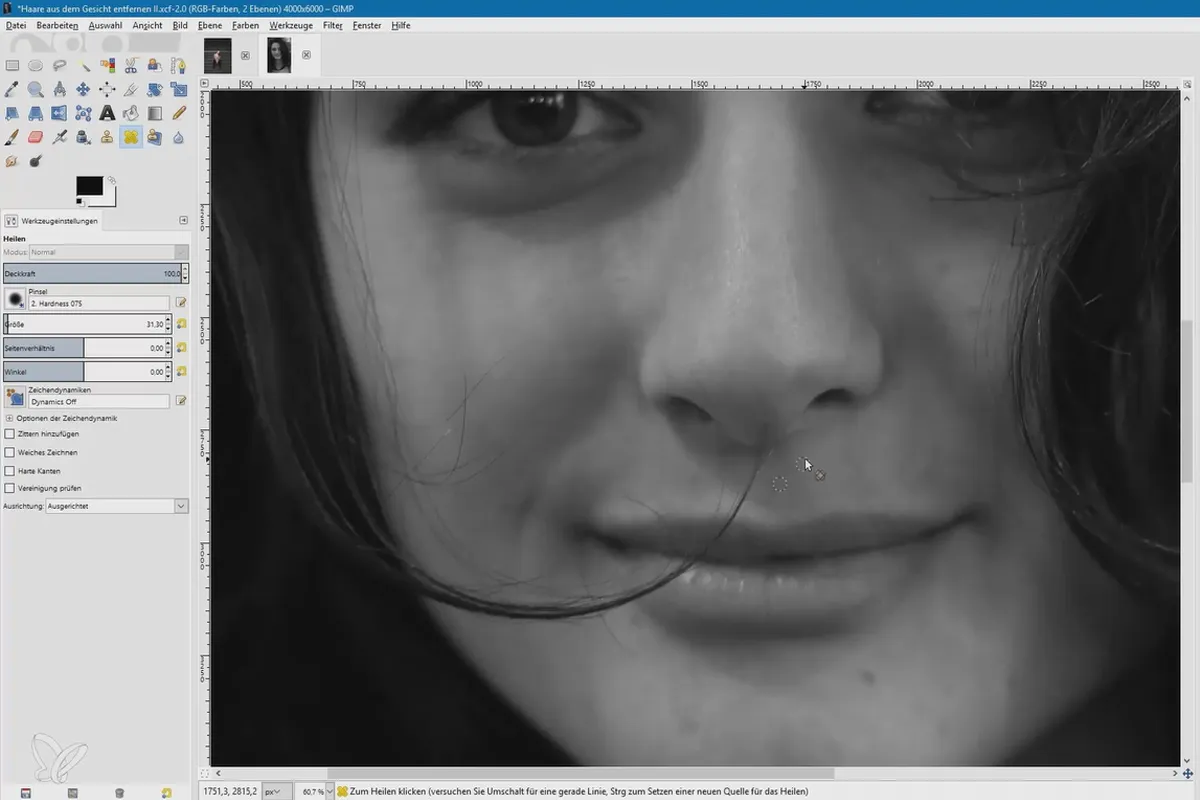Image resolution: width=1200 pixels, height=800 pixels.
Task: Click the black foreground color swatch
Action: click(89, 186)
